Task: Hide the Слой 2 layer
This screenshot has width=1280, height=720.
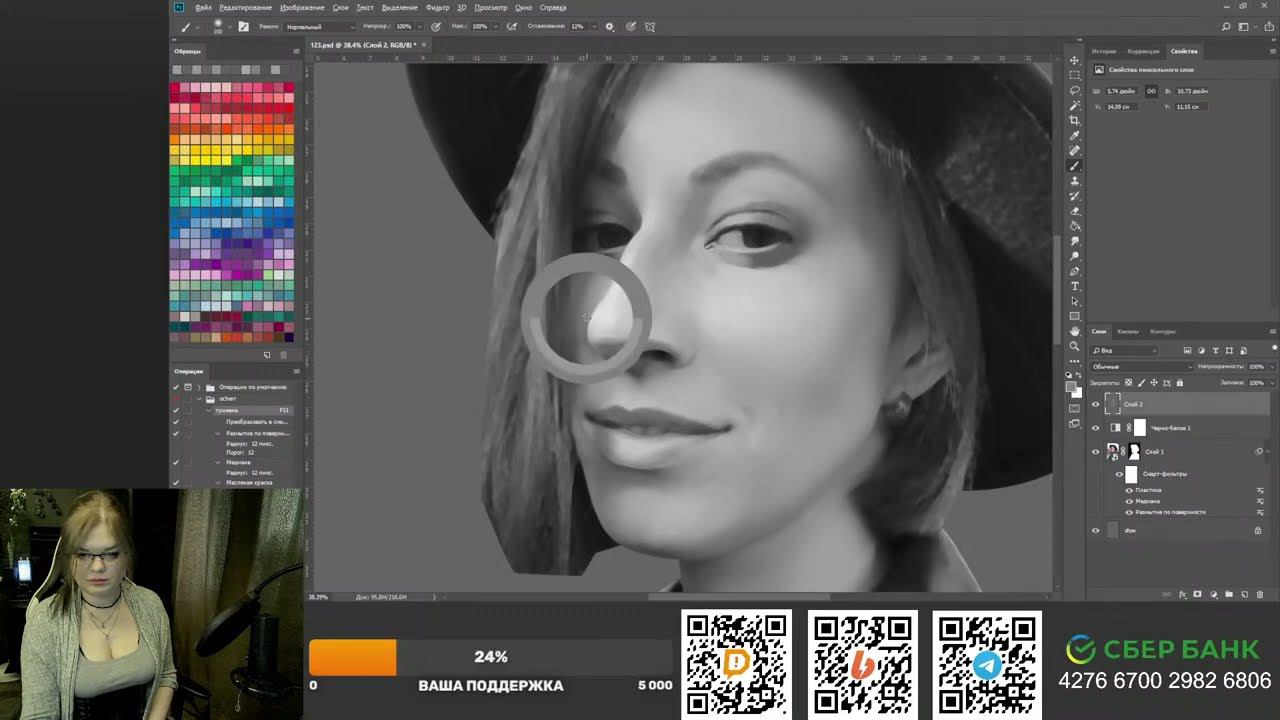Action: [1095, 404]
